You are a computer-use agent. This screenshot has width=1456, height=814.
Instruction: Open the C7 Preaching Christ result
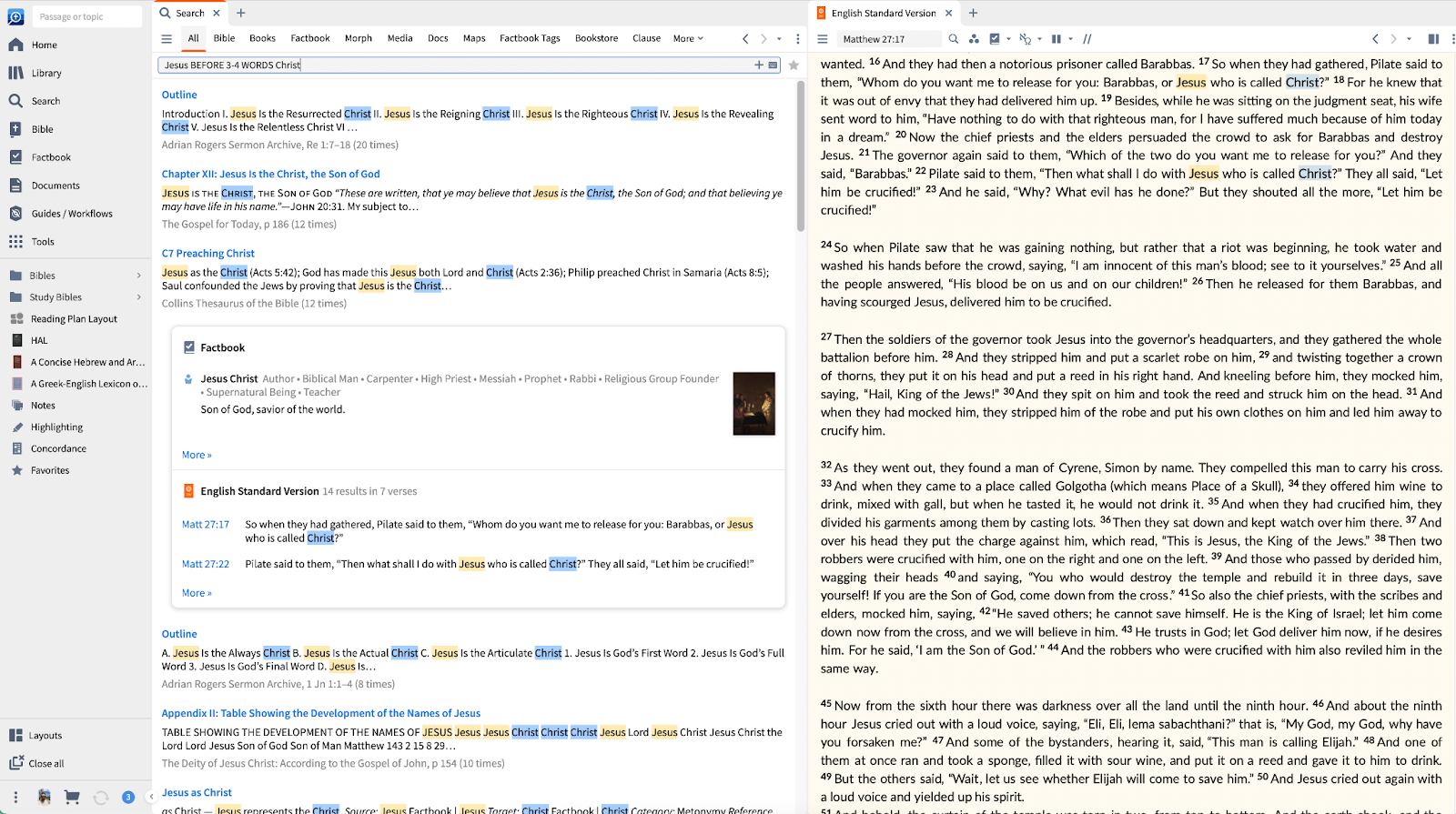tap(208, 254)
